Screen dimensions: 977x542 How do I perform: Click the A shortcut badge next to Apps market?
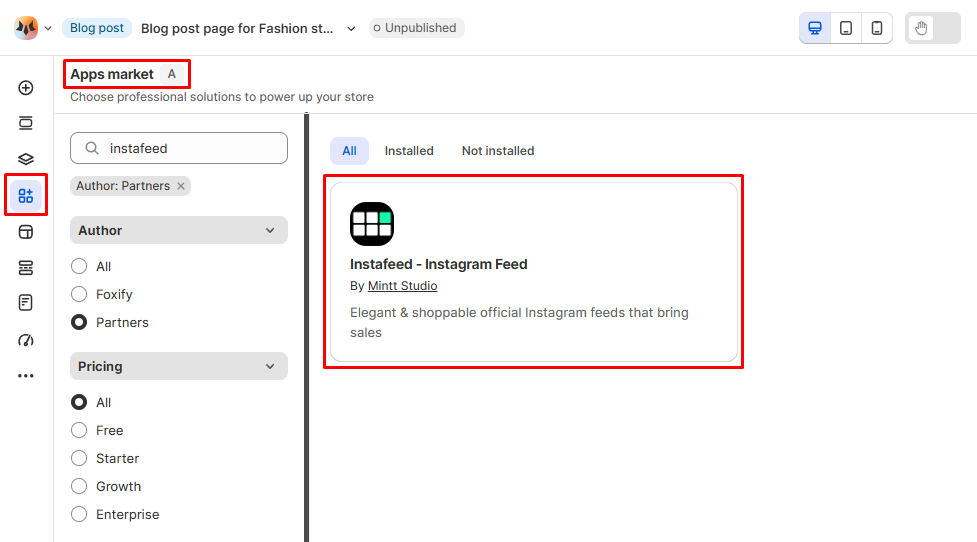pyautogui.click(x=171, y=74)
